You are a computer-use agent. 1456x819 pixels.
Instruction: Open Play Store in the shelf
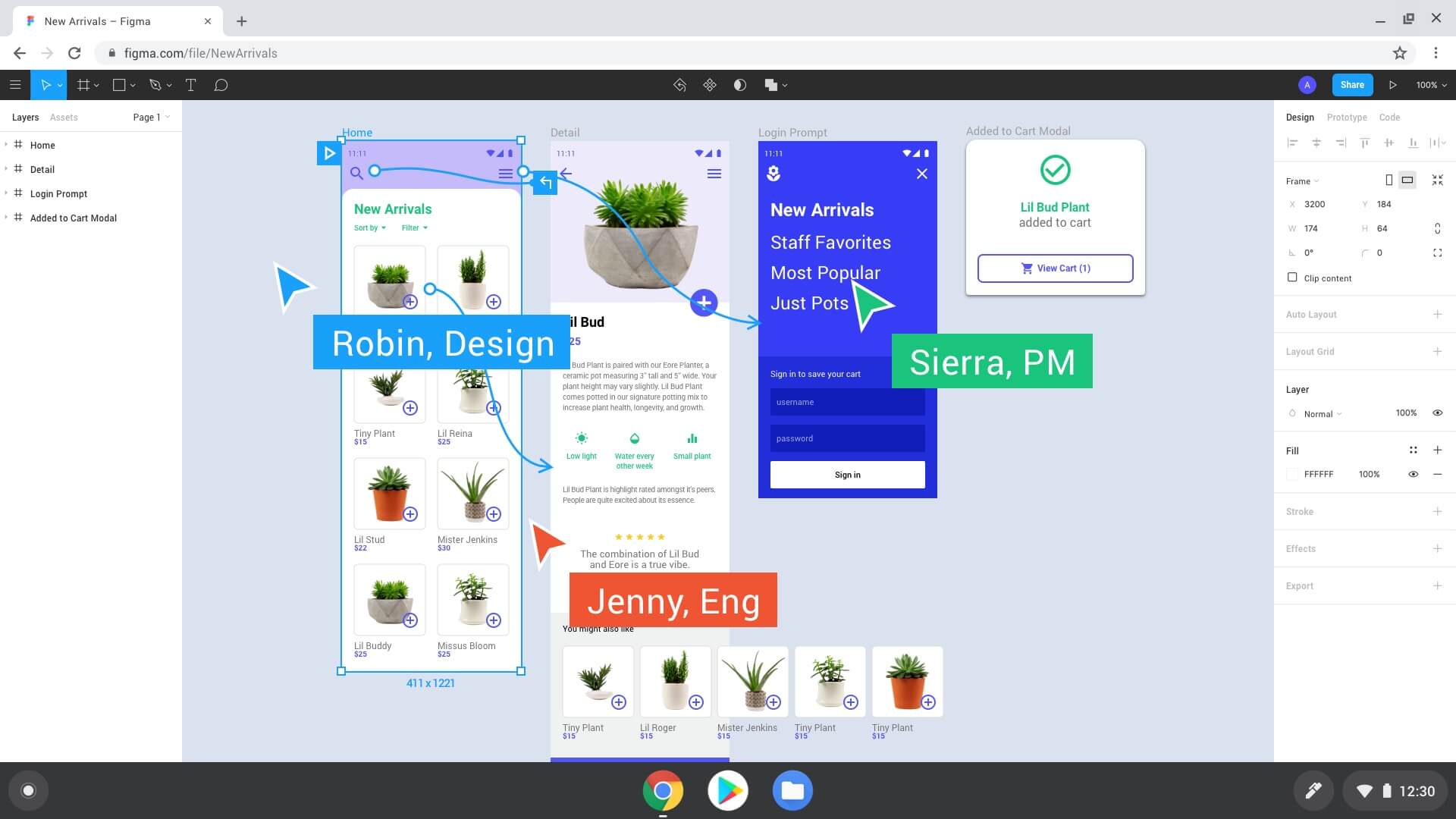click(728, 791)
